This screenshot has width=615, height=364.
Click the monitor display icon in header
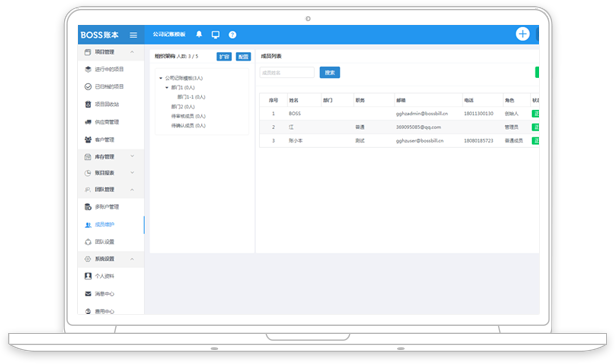pyautogui.click(x=215, y=35)
